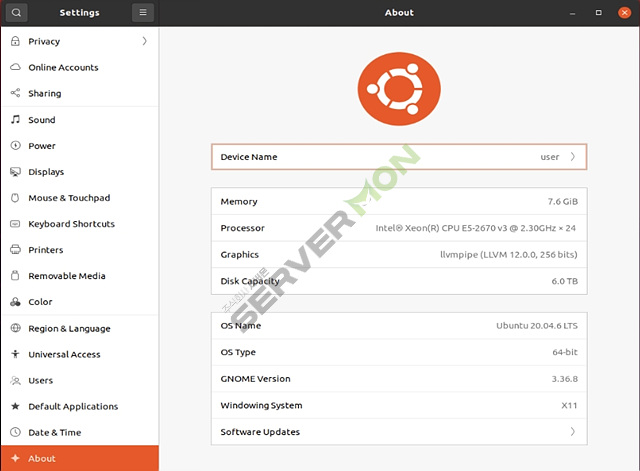The width and height of the screenshot is (640, 471).
Task: Select Sound in the sidebar
Action: pyautogui.click(x=80, y=120)
